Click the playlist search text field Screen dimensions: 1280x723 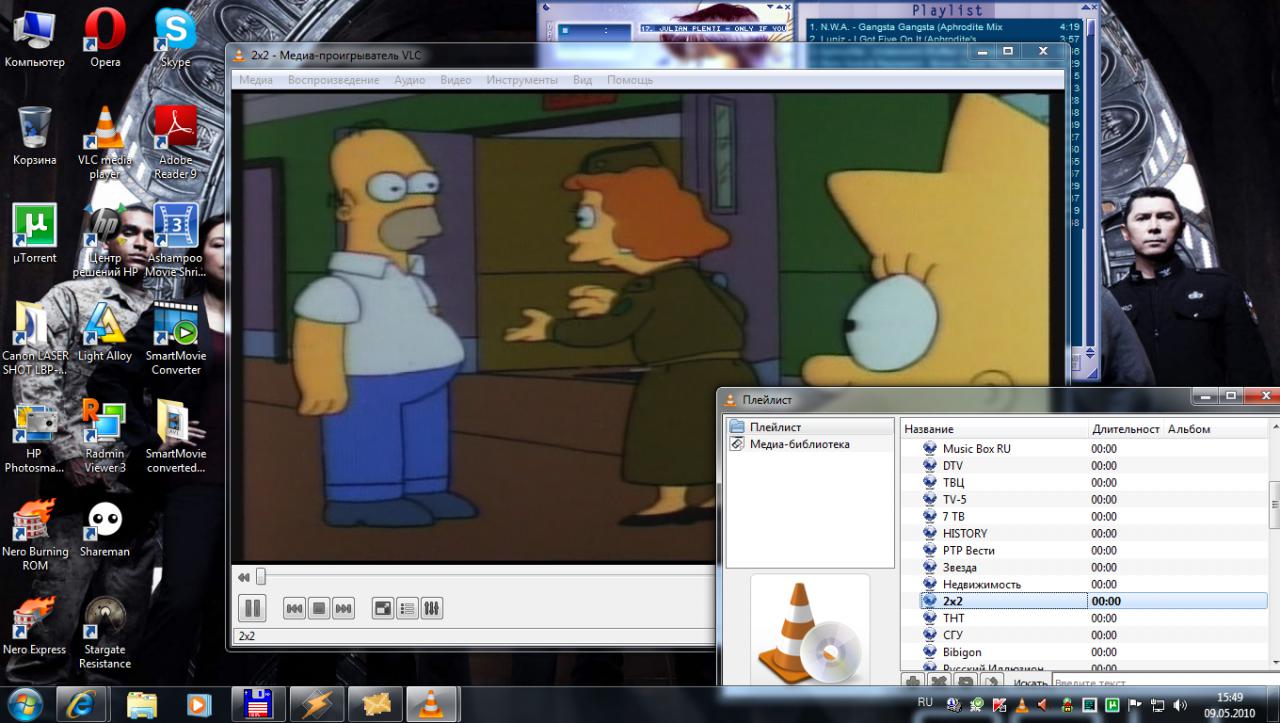1150,684
